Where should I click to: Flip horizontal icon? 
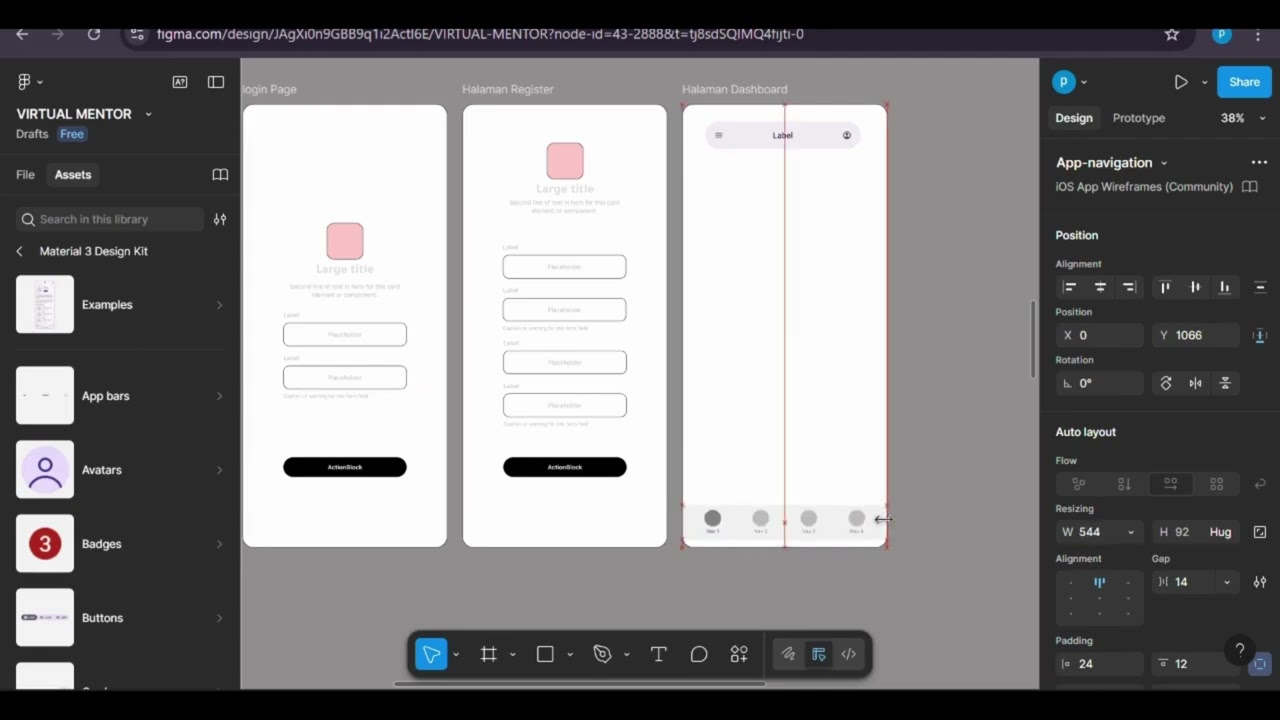pyautogui.click(x=1195, y=383)
